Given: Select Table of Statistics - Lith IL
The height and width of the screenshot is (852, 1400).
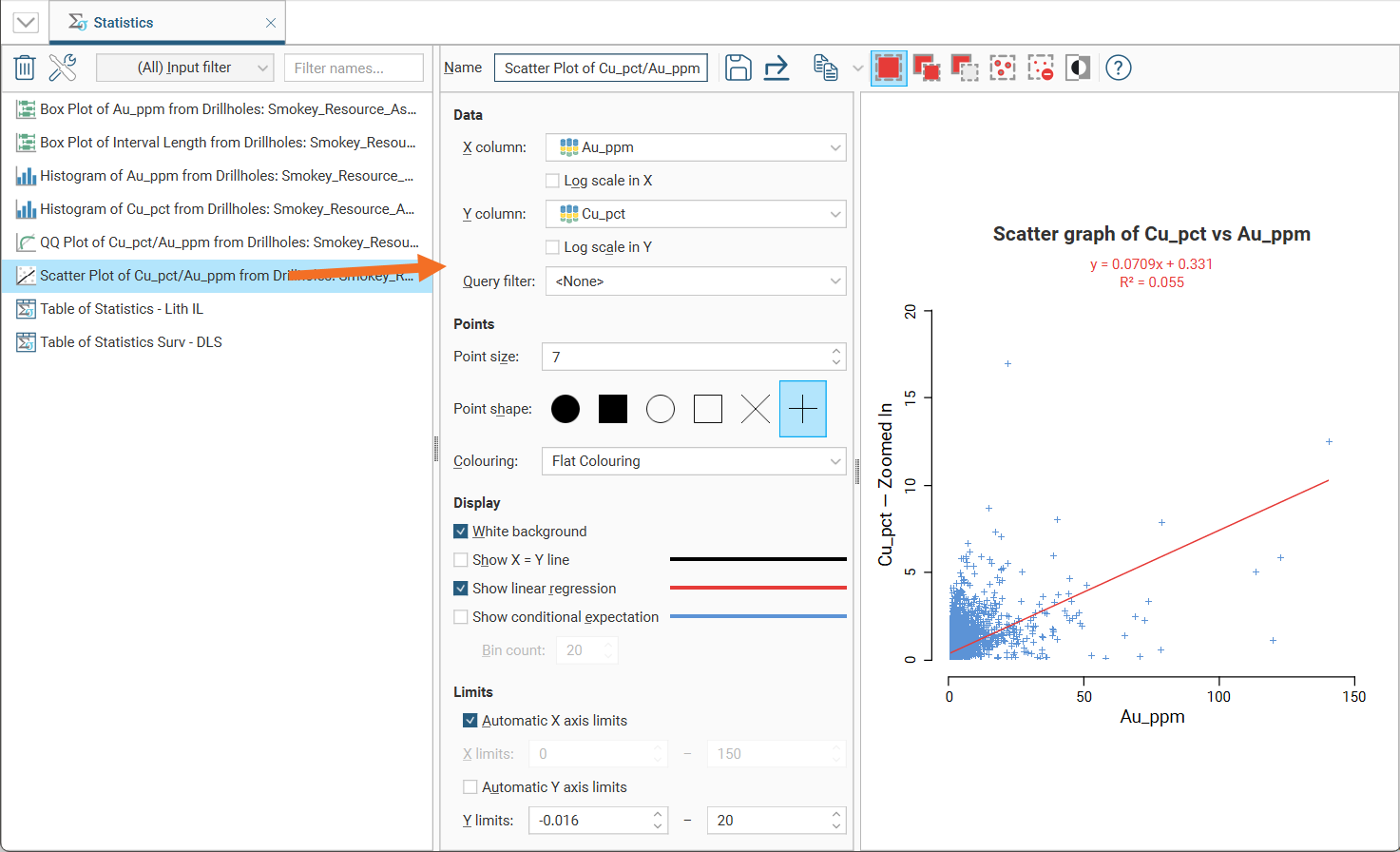Looking at the screenshot, I should (121, 309).
